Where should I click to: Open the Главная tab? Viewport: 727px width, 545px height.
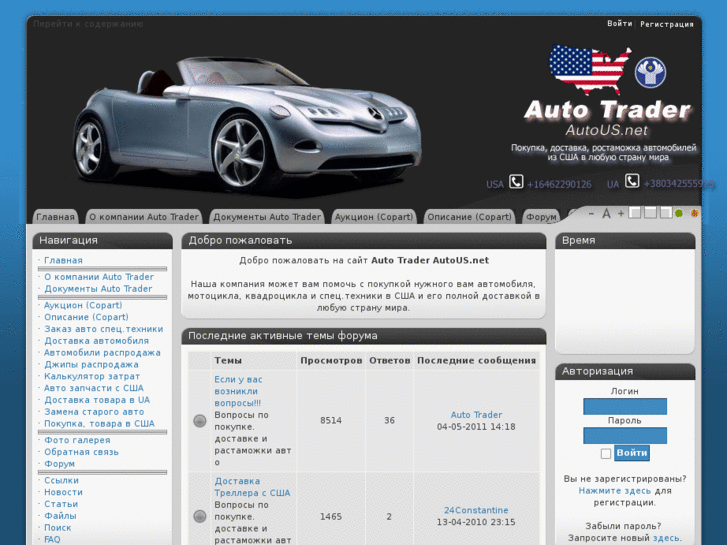55,217
